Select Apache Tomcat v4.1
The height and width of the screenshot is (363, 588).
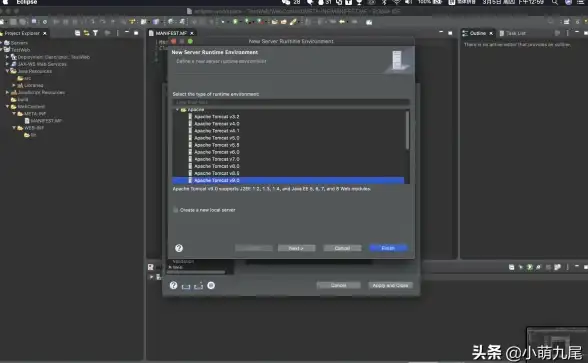(216, 131)
